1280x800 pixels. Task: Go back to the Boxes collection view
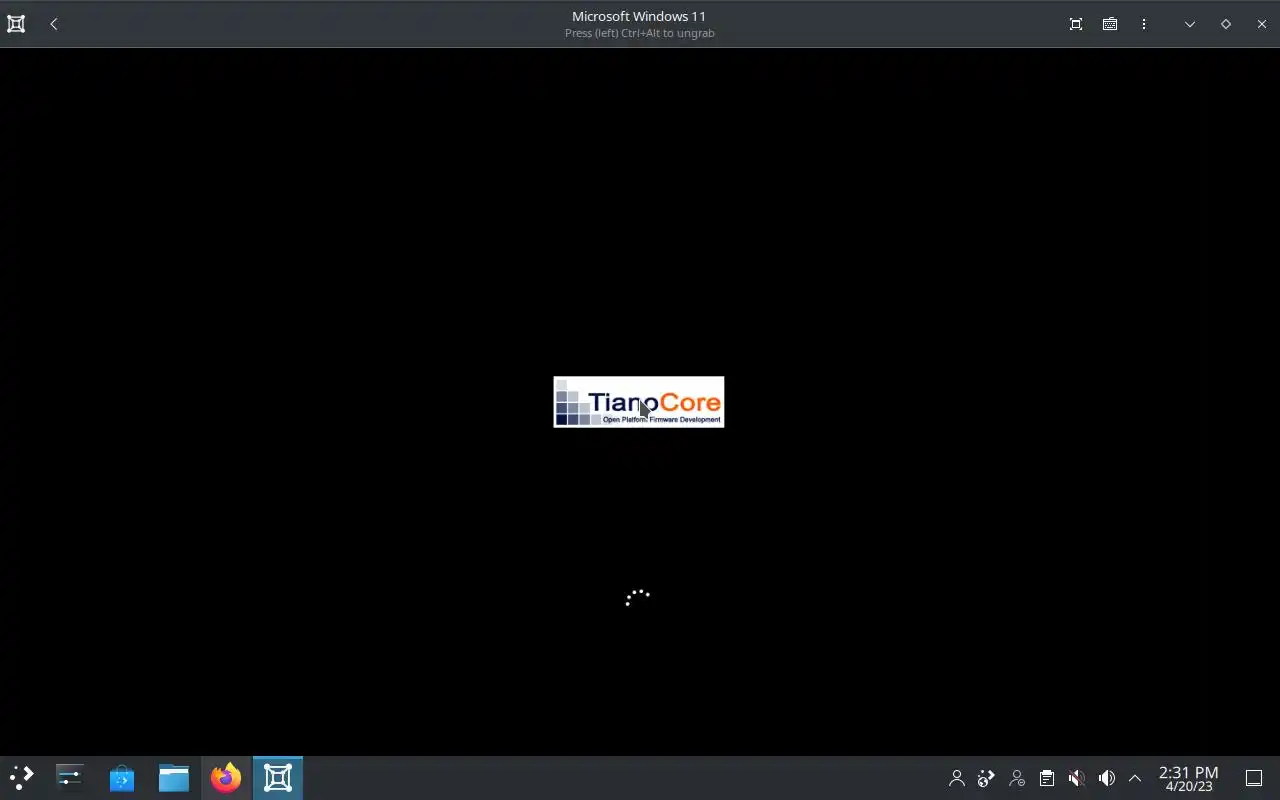click(x=54, y=24)
